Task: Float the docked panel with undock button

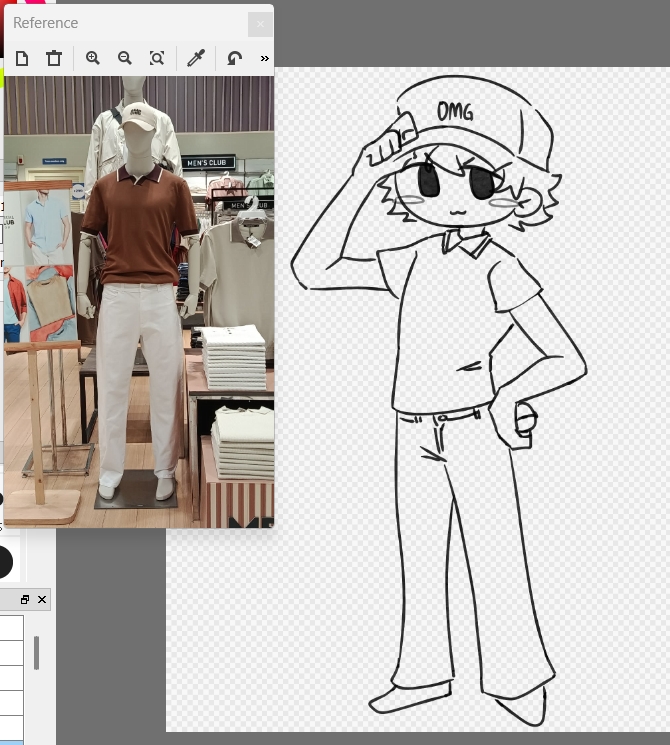Action: 26,600
